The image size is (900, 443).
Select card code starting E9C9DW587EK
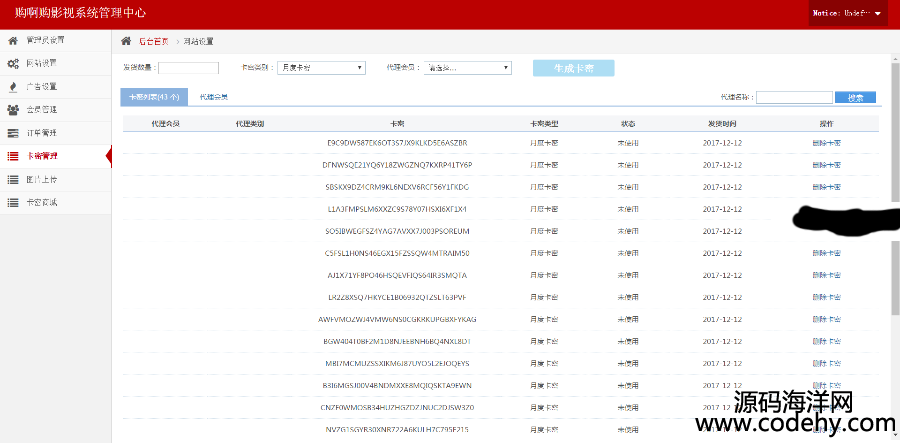[397, 143]
